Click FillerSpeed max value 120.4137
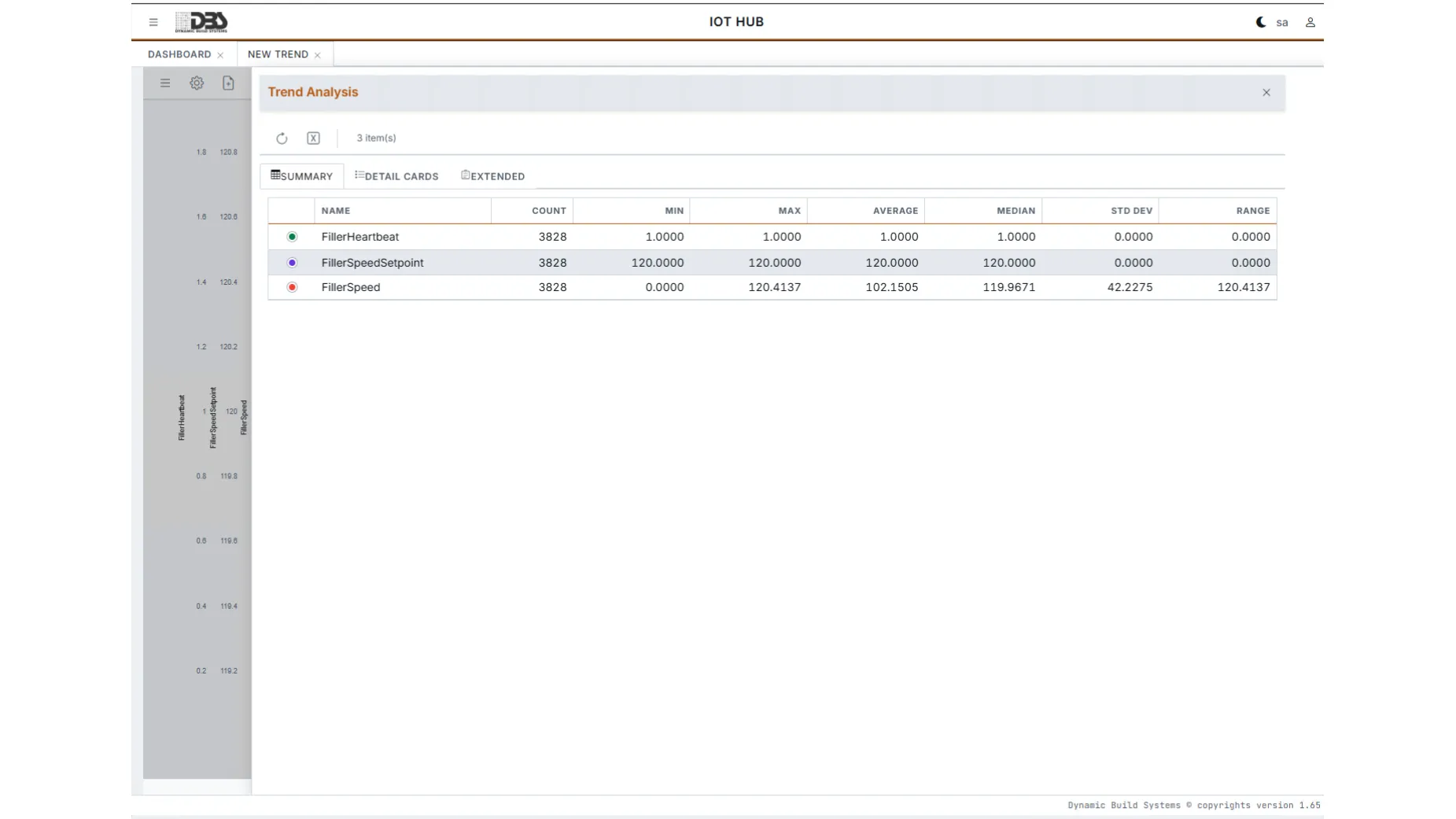Screen dimensions: 1456x819 [x=774, y=287]
